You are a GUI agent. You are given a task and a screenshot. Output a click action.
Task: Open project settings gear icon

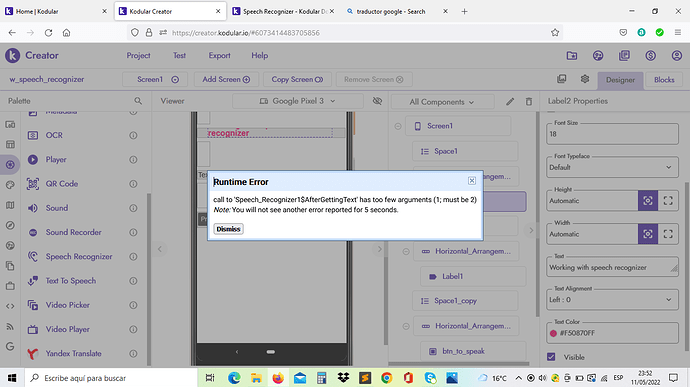tap(585, 79)
